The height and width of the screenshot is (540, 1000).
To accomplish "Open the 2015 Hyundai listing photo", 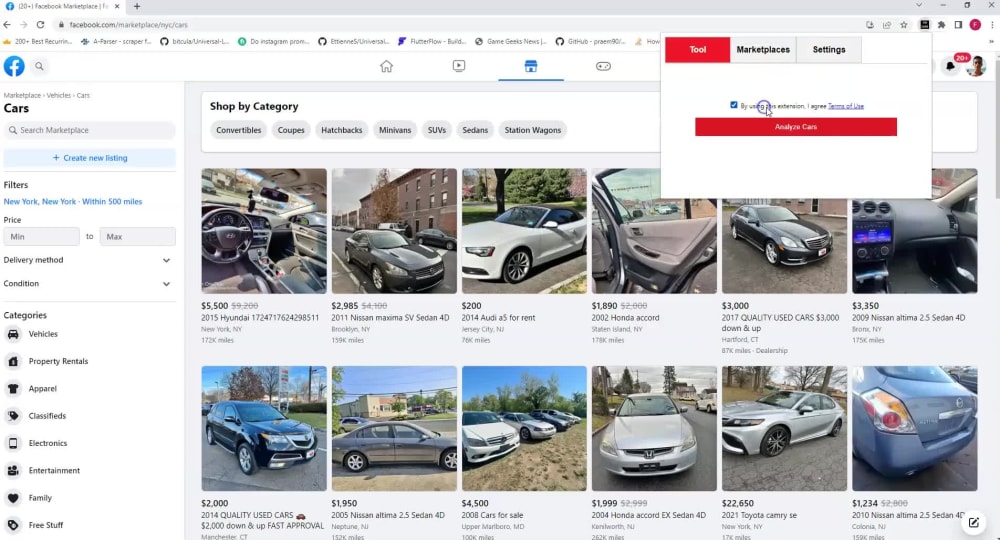I will [264, 231].
